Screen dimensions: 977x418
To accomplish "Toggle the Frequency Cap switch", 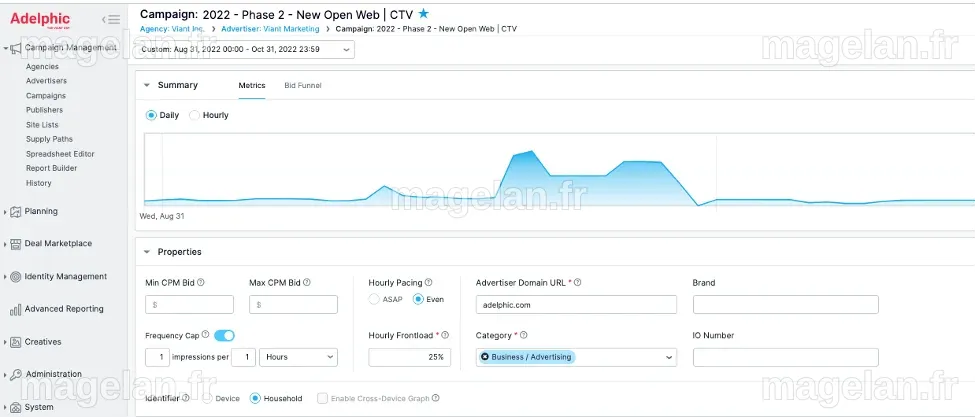I will coord(224,336).
